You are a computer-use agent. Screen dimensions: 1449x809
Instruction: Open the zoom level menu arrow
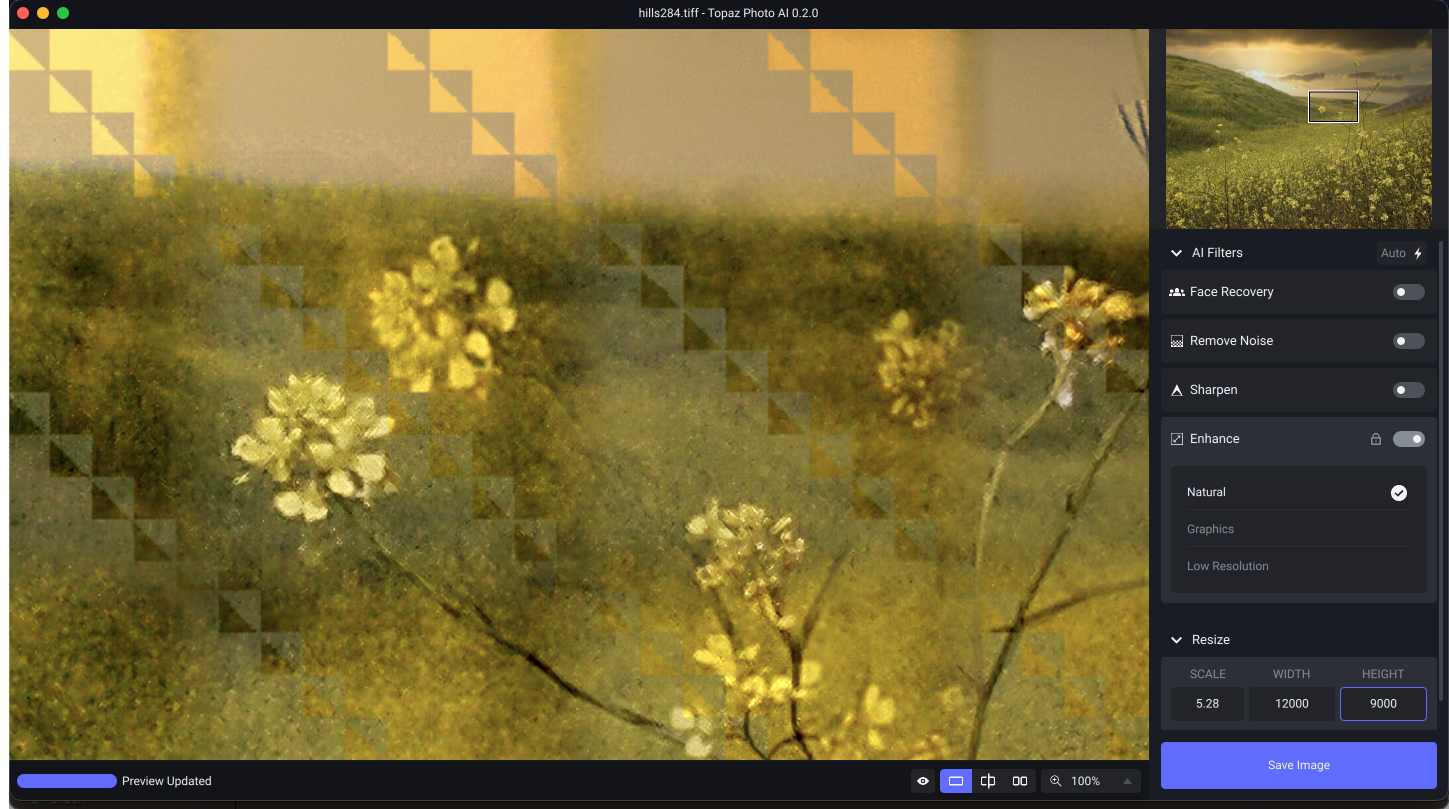point(1127,781)
